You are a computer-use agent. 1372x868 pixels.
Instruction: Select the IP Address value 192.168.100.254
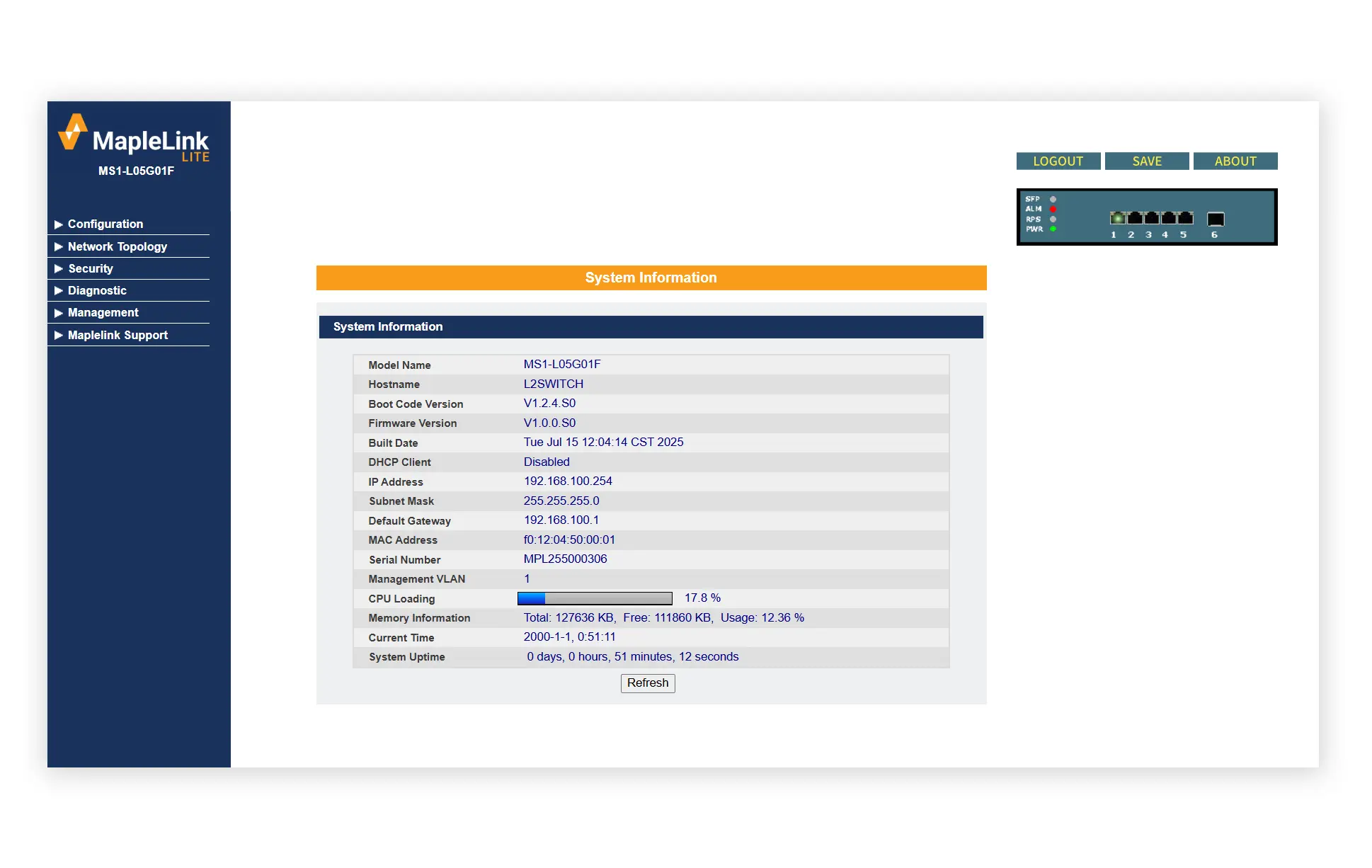coord(567,481)
